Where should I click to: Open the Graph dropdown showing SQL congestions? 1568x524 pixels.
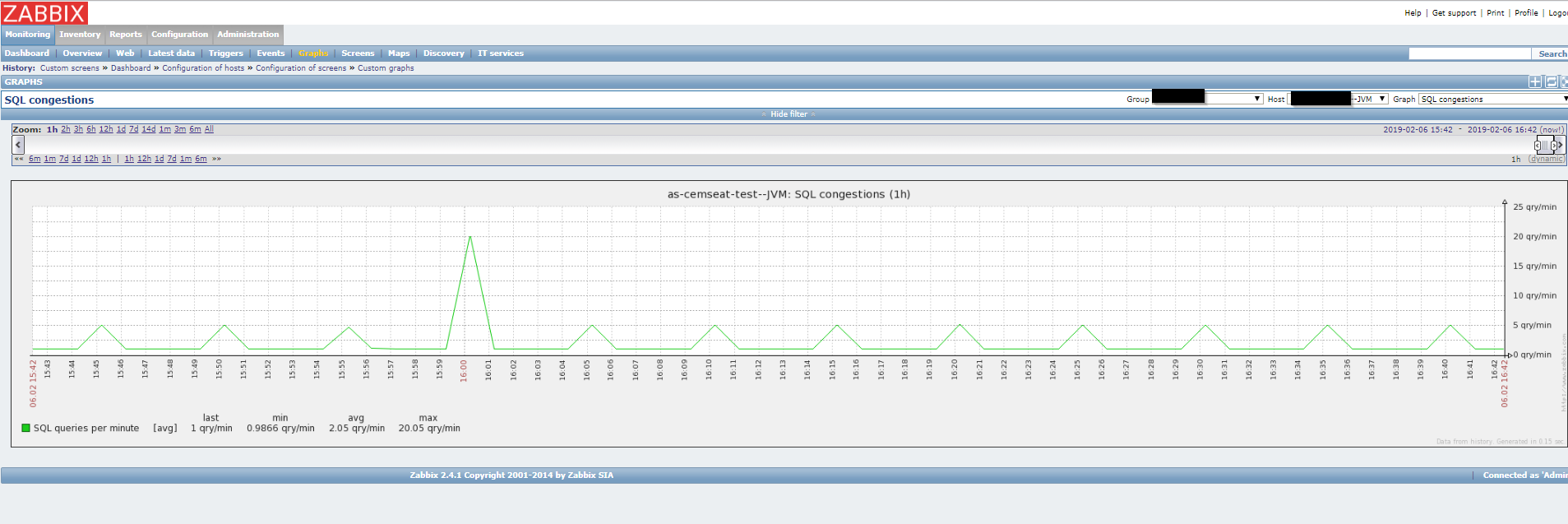click(x=1493, y=99)
